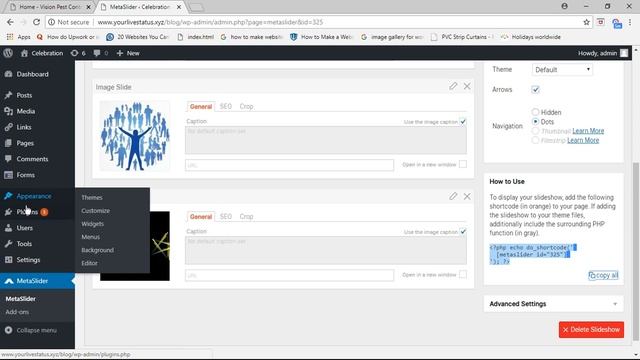
Task: Select Hidden navigation option
Action: coord(535,112)
